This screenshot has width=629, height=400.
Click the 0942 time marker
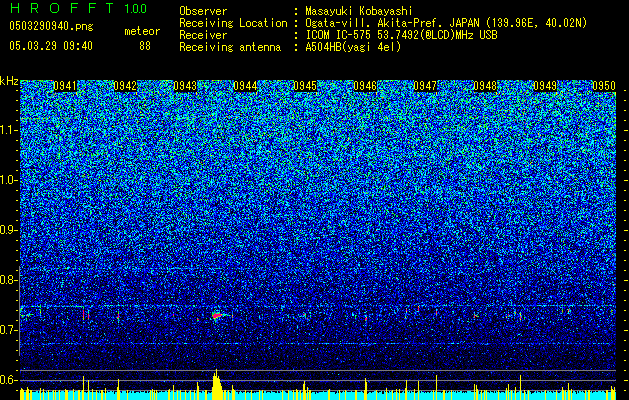[125, 86]
